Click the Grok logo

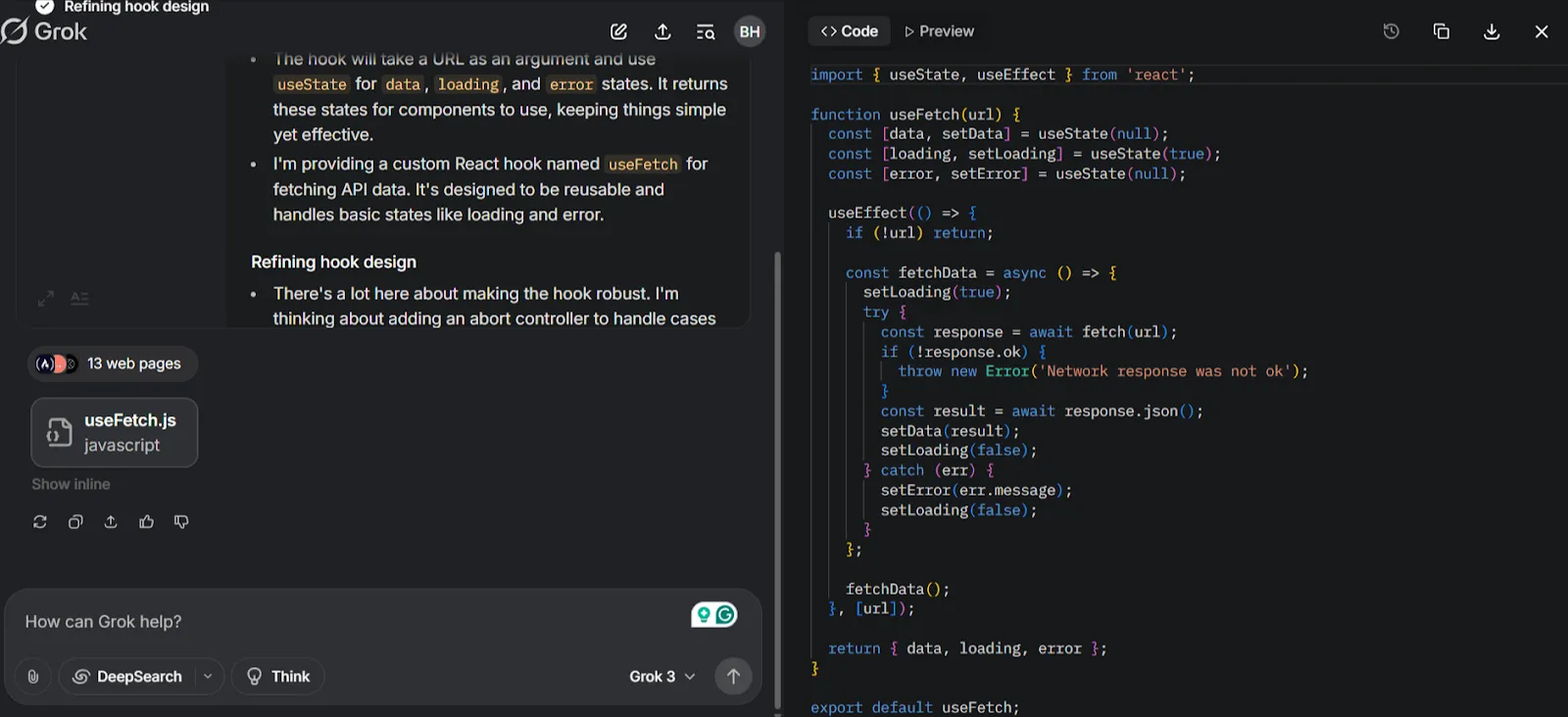(x=44, y=31)
